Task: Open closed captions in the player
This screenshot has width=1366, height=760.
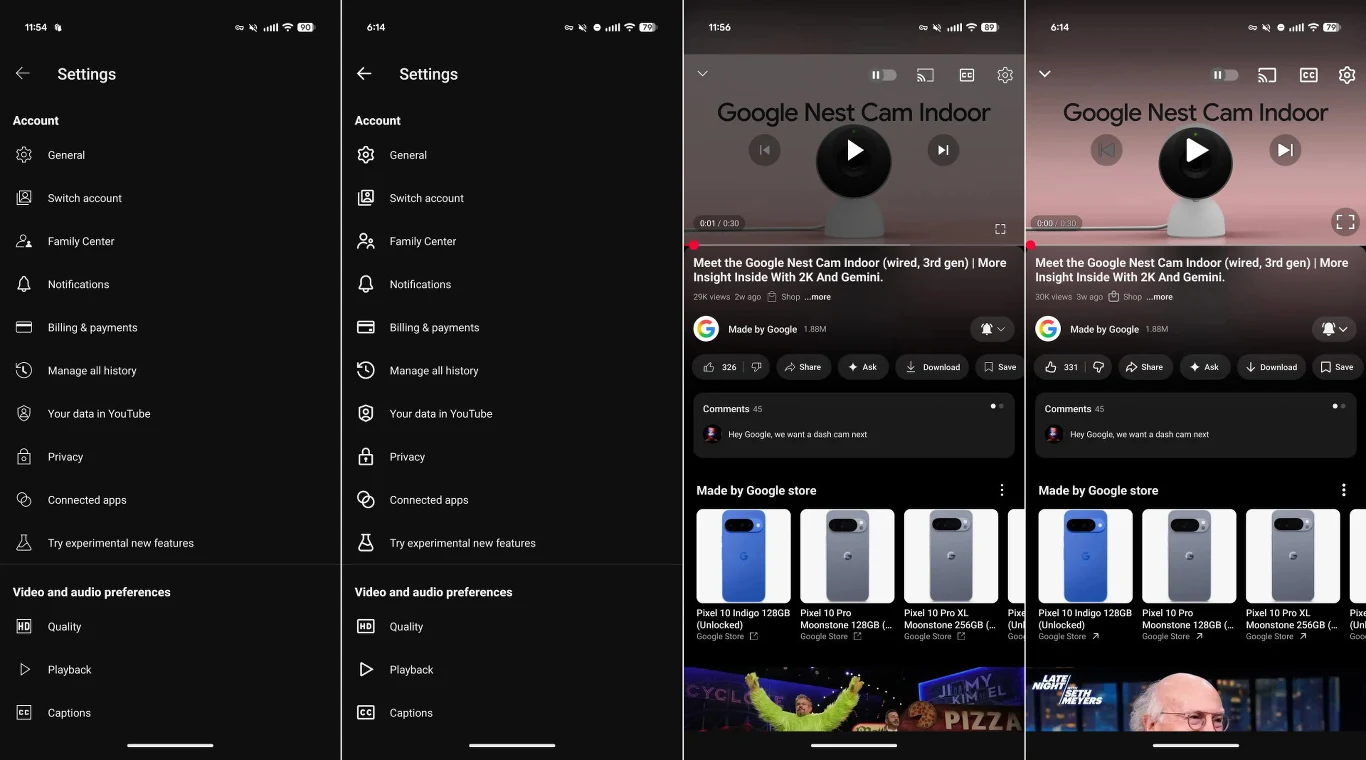Action: coord(966,74)
